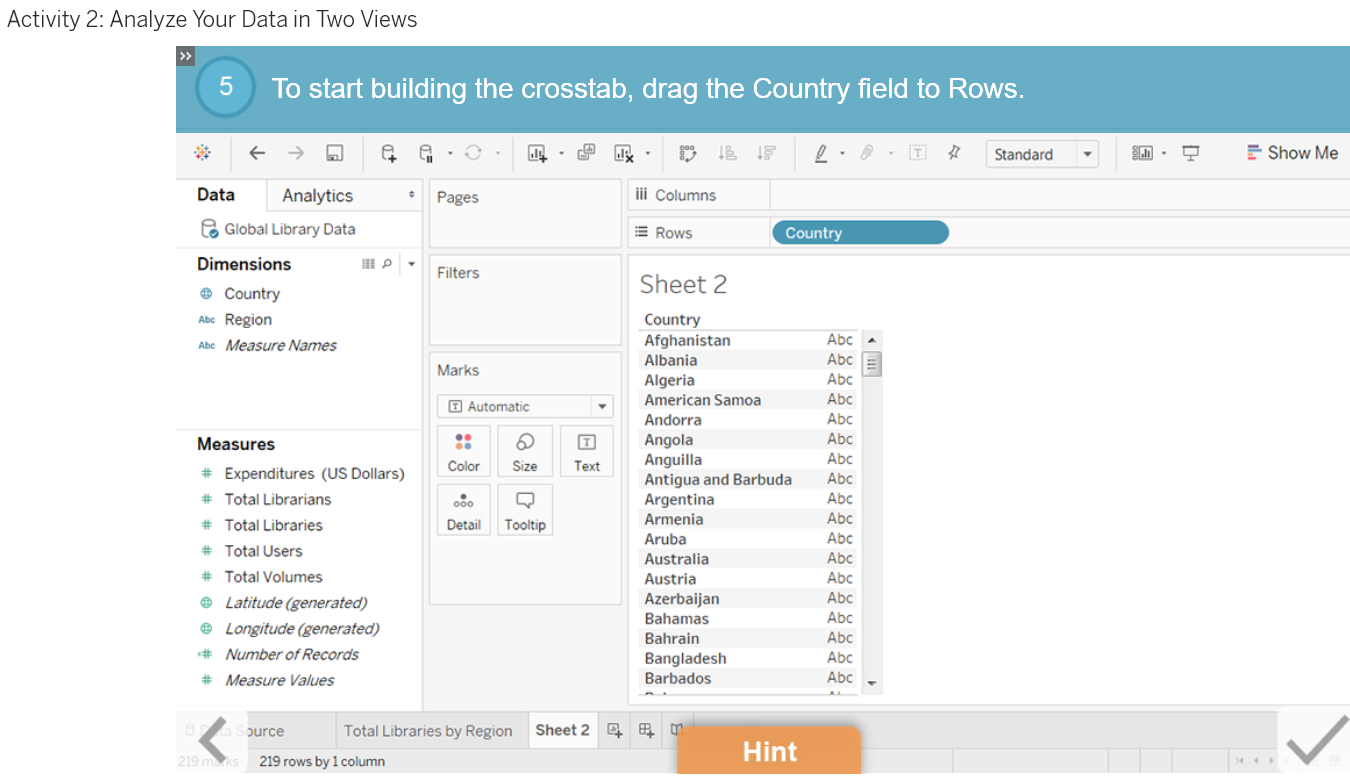Click the Text button on the Marks card
Image resolution: width=1350 pixels, height=777 pixels.
586,451
